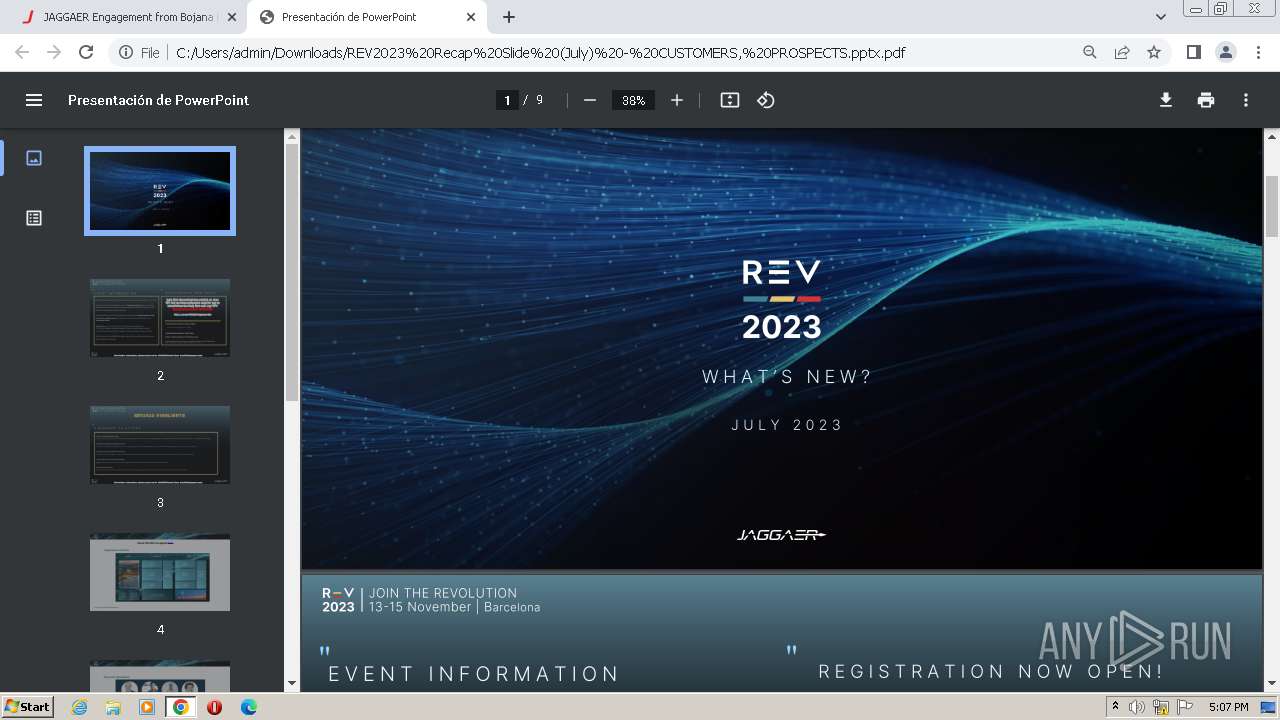Show document outline panel
Viewport: 1280px width, 720px height.
pyautogui.click(x=34, y=218)
